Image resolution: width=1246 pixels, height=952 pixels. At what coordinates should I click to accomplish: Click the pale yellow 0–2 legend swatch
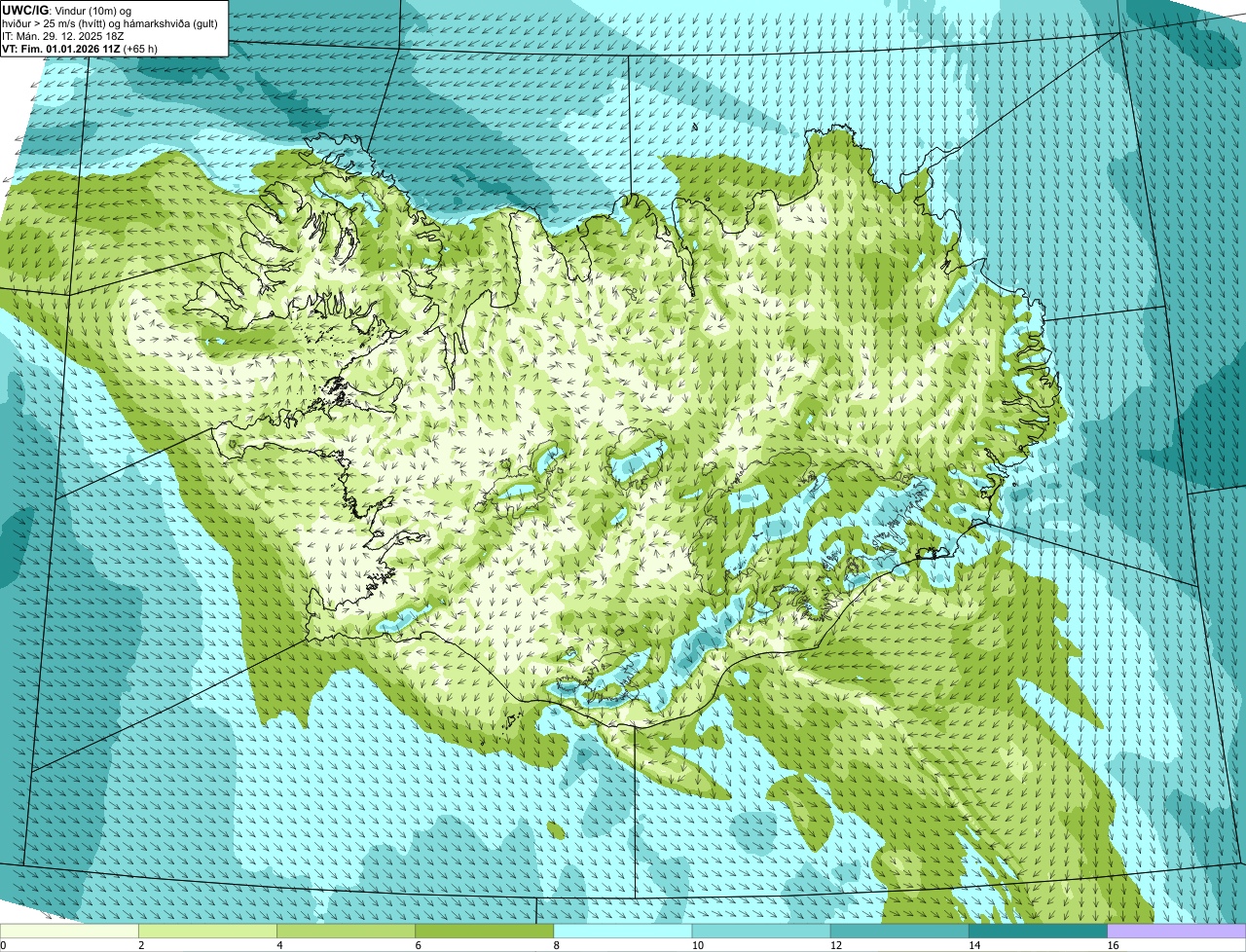pos(69,932)
